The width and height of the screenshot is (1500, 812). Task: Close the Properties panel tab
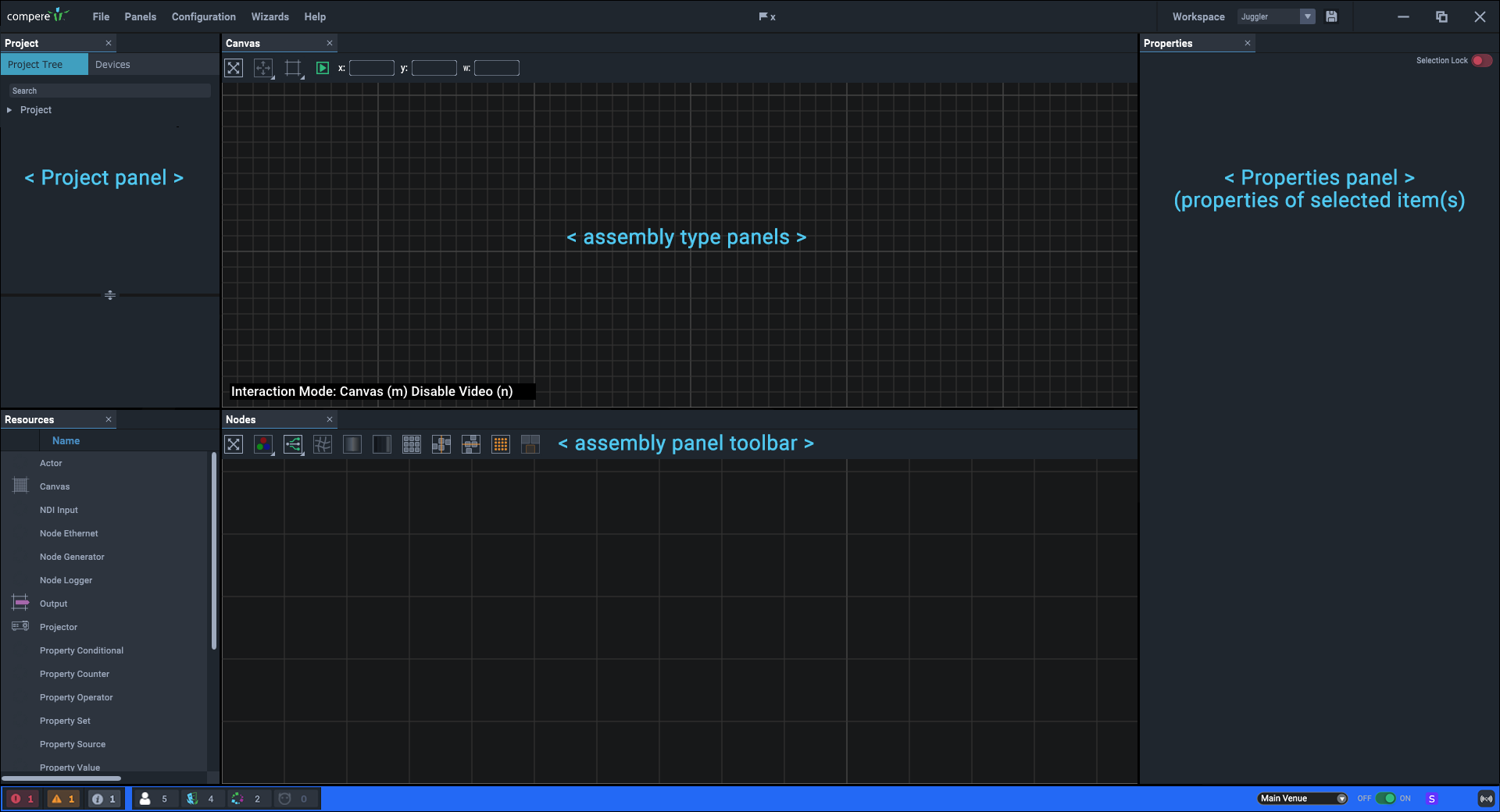click(x=1248, y=44)
